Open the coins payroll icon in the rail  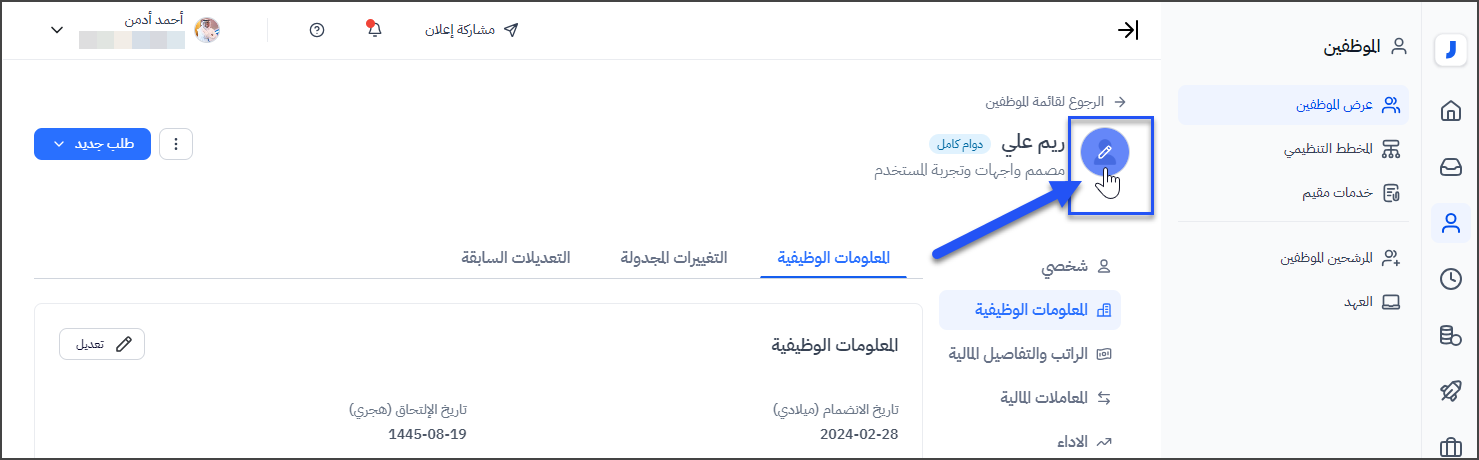[1450, 335]
